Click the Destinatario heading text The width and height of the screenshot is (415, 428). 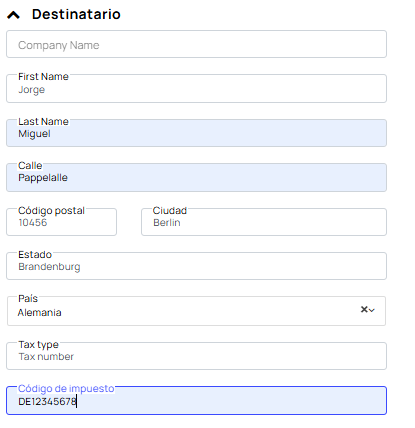pos(76,14)
